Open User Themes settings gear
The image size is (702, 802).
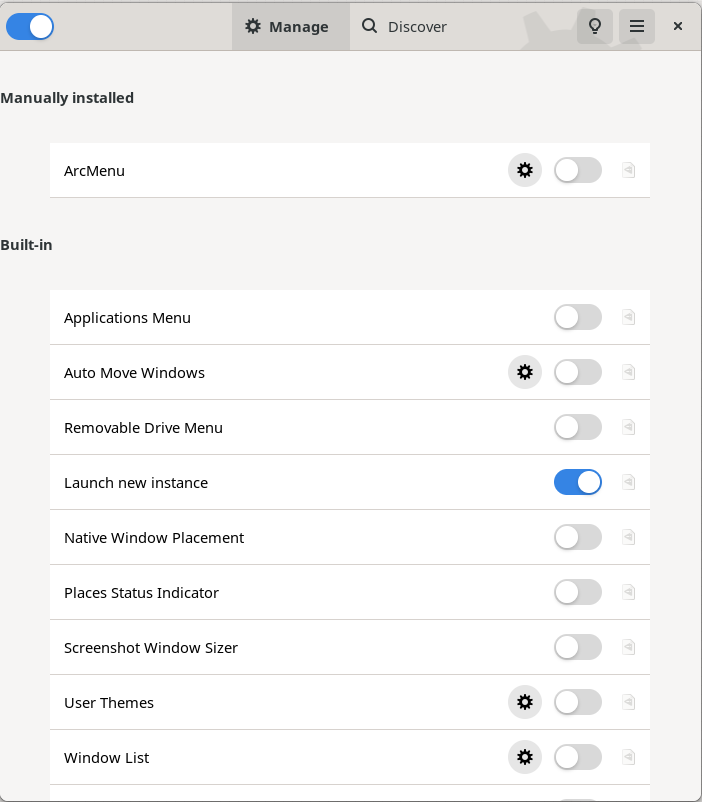point(524,702)
